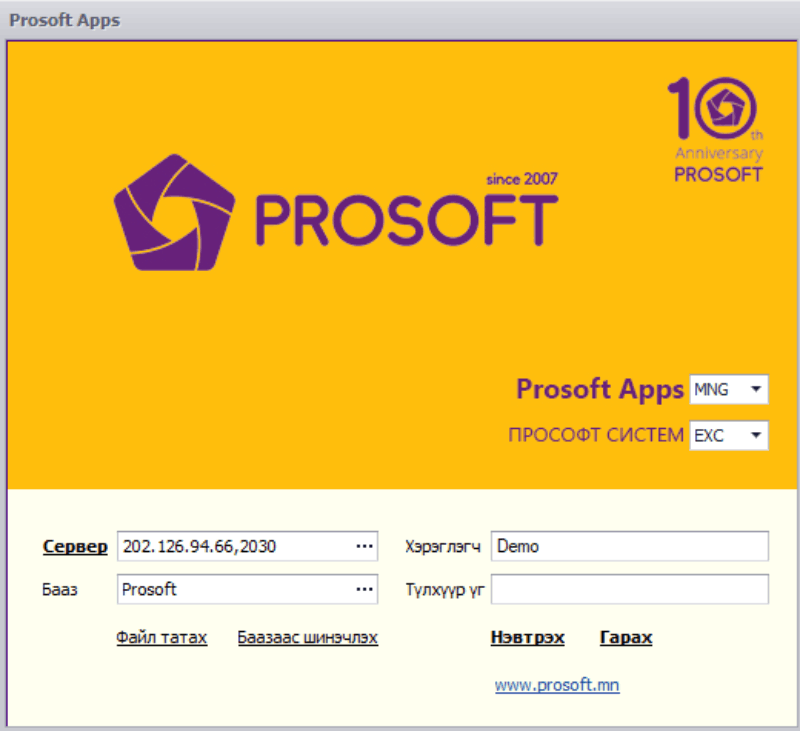The height and width of the screenshot is (731, 800).
Task: Click the Баазаас шинэчлэх link
Action: click(x=307, y=638)
